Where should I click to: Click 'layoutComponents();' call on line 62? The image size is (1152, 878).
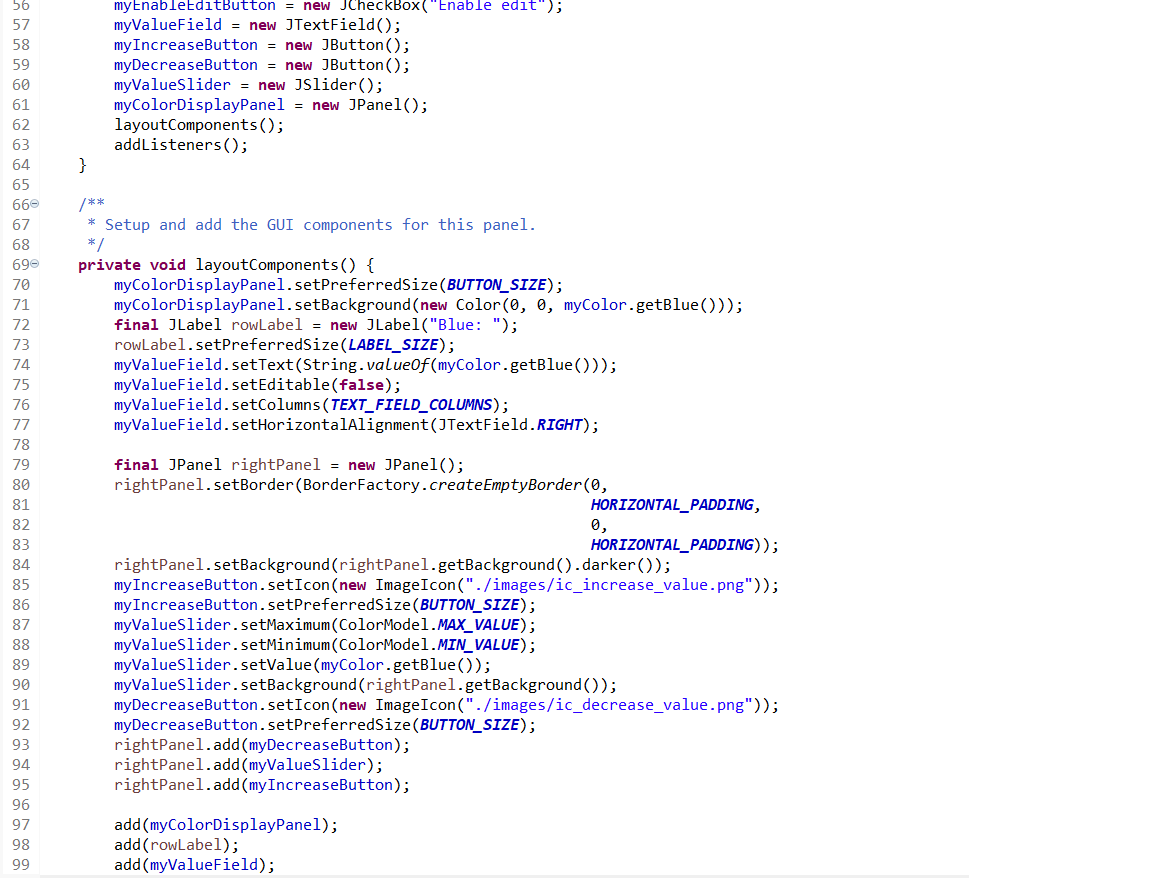pos(199,125)
